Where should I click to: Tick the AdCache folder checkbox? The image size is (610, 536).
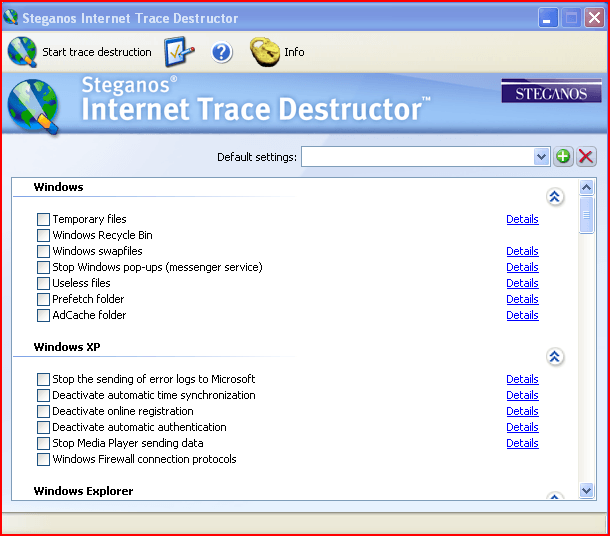(x=43, y=315)
